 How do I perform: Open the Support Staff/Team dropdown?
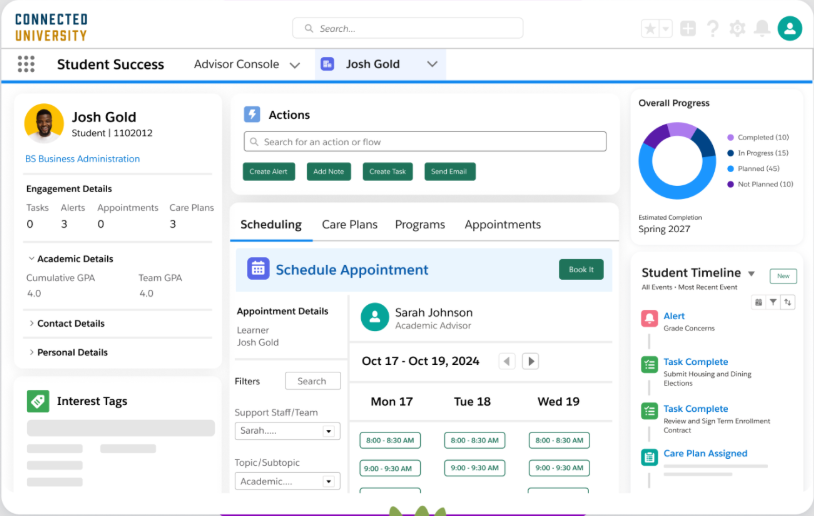pos(287,431)
